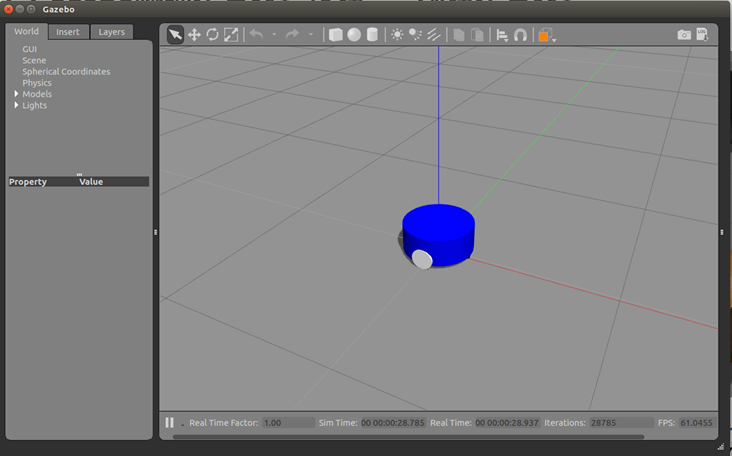Click the bottom horizontal scrollbar
732x456 pixels.
point(408,437)
